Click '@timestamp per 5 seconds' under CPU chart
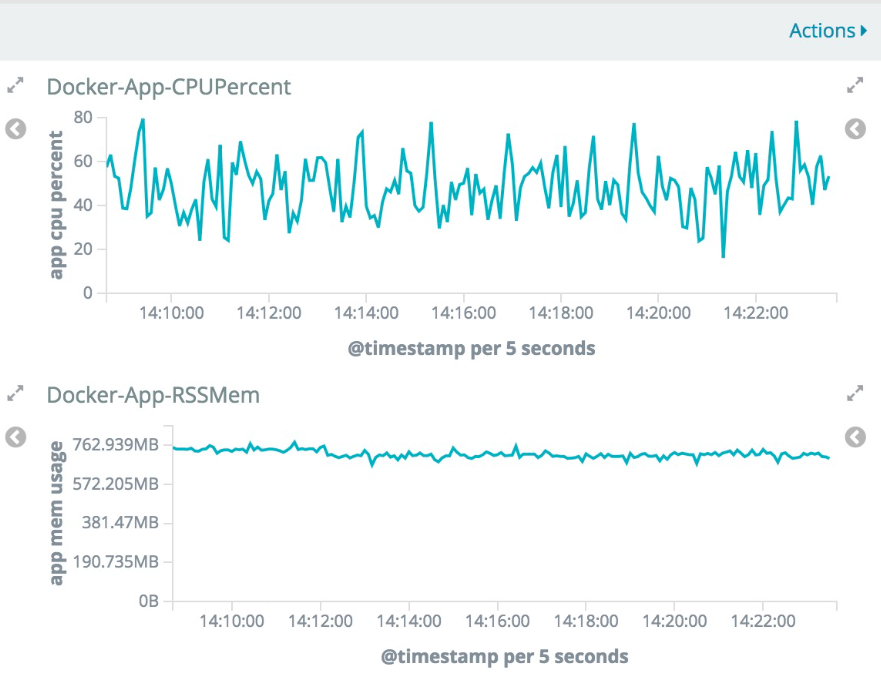The width and height of the screenshot is (881, 686). 472,348
